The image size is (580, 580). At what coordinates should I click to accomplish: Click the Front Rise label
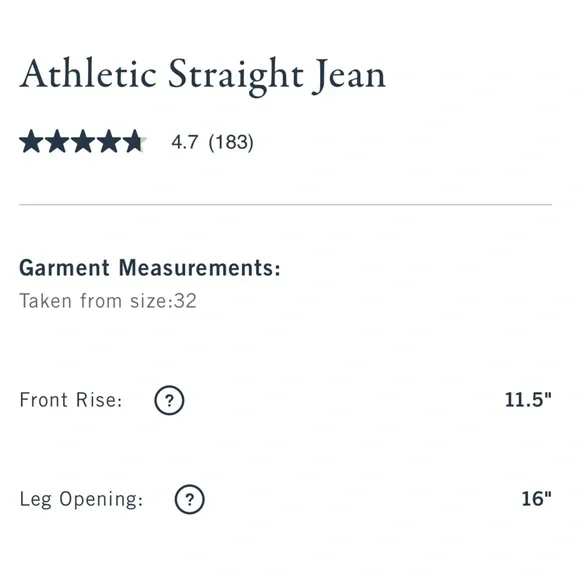click(x=71, y=400)
